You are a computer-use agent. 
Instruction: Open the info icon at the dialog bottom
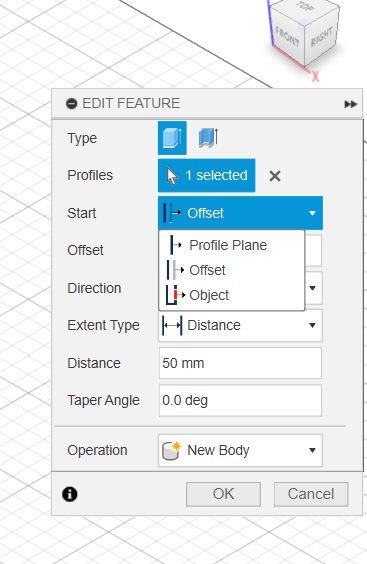tap(70, 494)
